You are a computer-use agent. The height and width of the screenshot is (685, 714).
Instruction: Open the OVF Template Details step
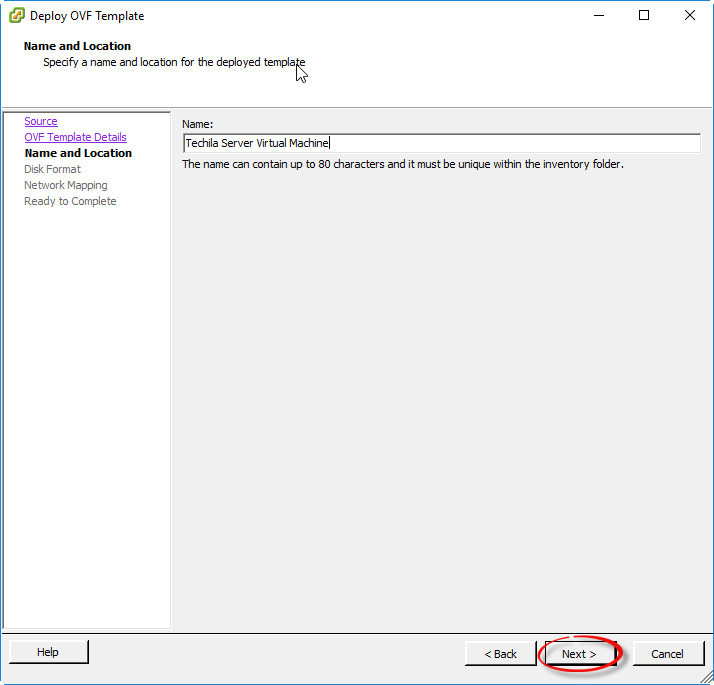pyautogui.click(x=75, y=137)
